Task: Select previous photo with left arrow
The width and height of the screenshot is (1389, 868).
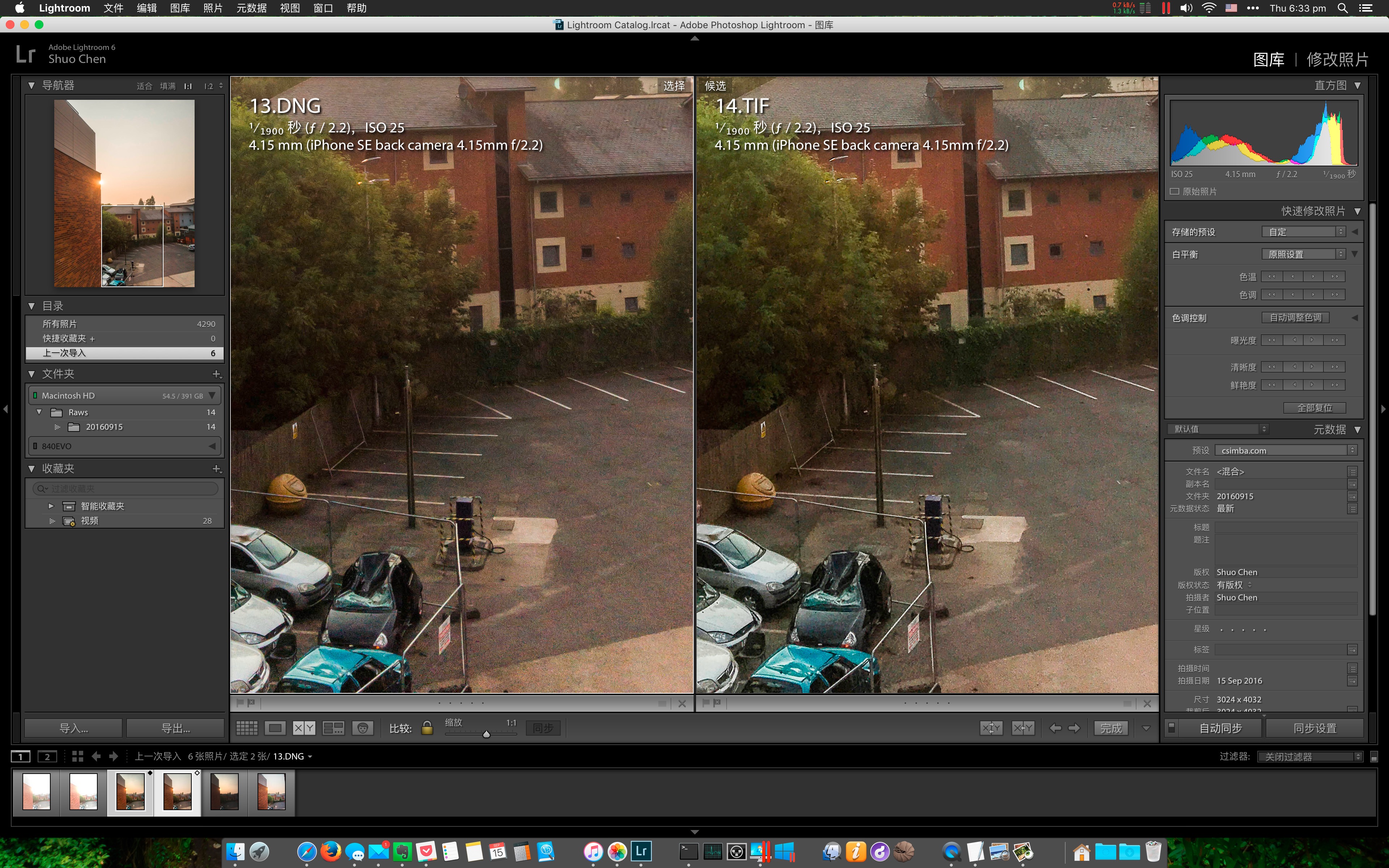Action: point(1055,728)
